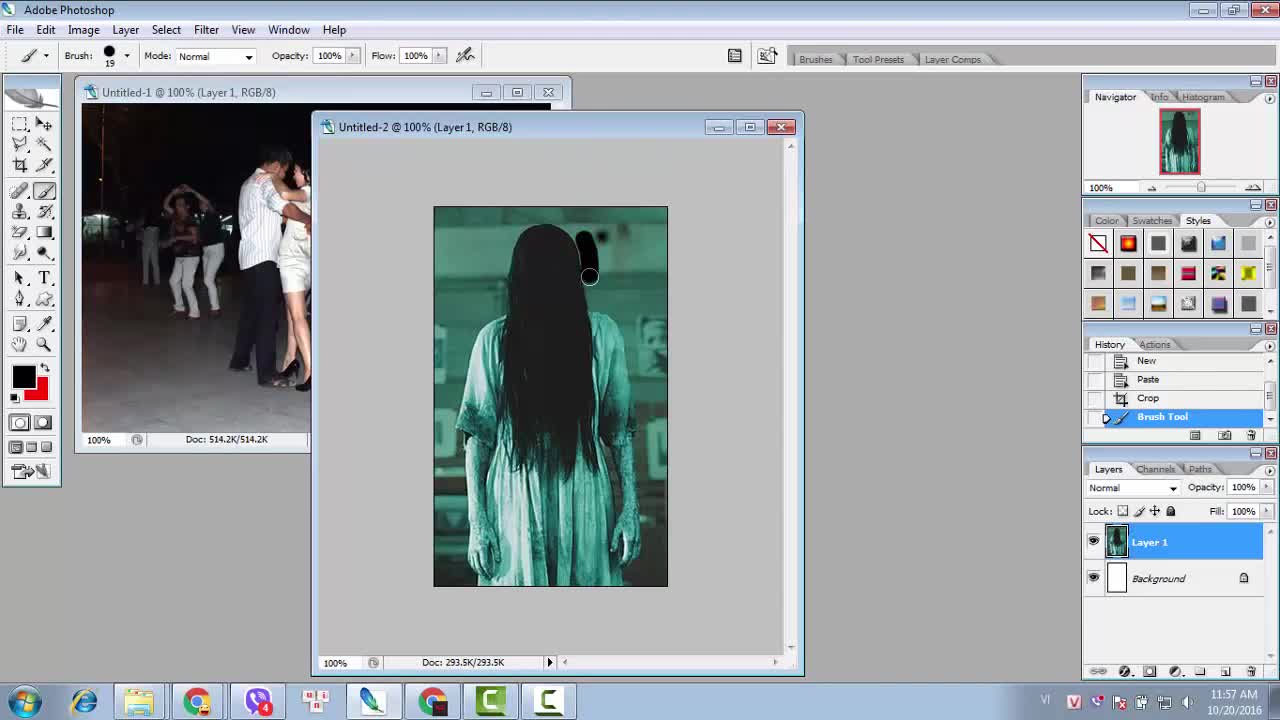Open Untitled-2 status bar info menu
Screen dimensions: 1280x720
[x=549, y=662]
